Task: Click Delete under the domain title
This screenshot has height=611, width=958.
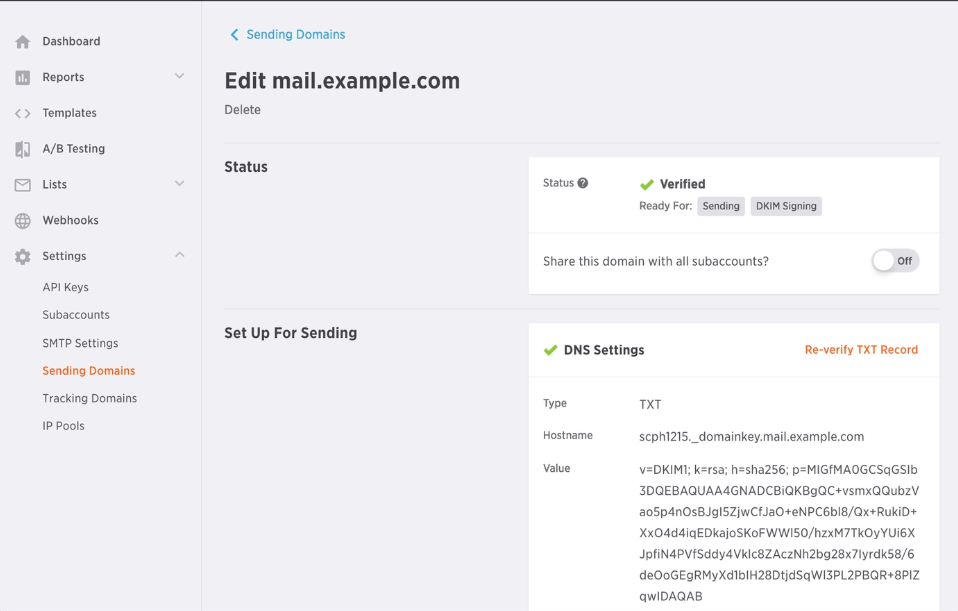Action: tap(243, 109)
